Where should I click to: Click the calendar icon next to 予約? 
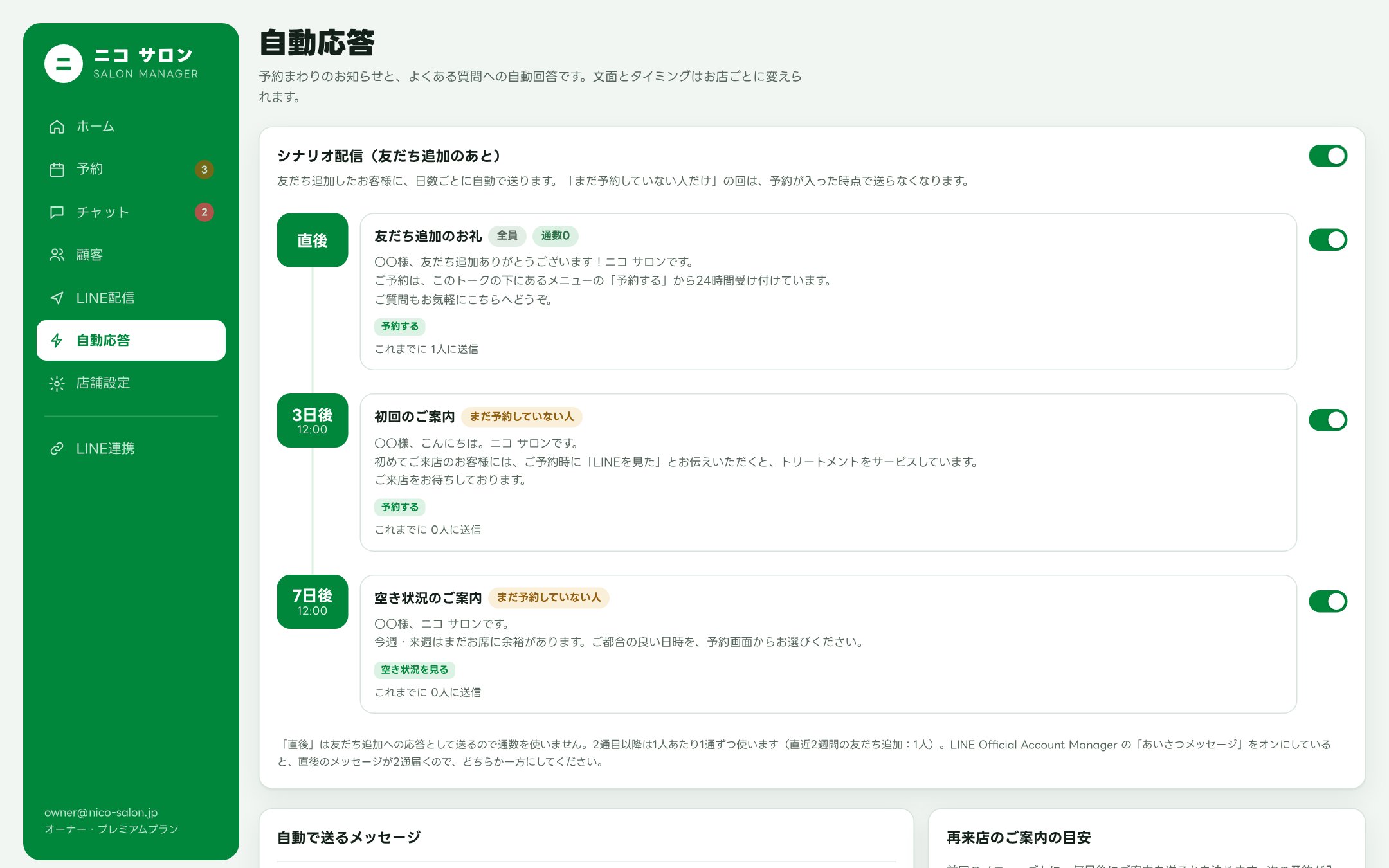(57, 169)
